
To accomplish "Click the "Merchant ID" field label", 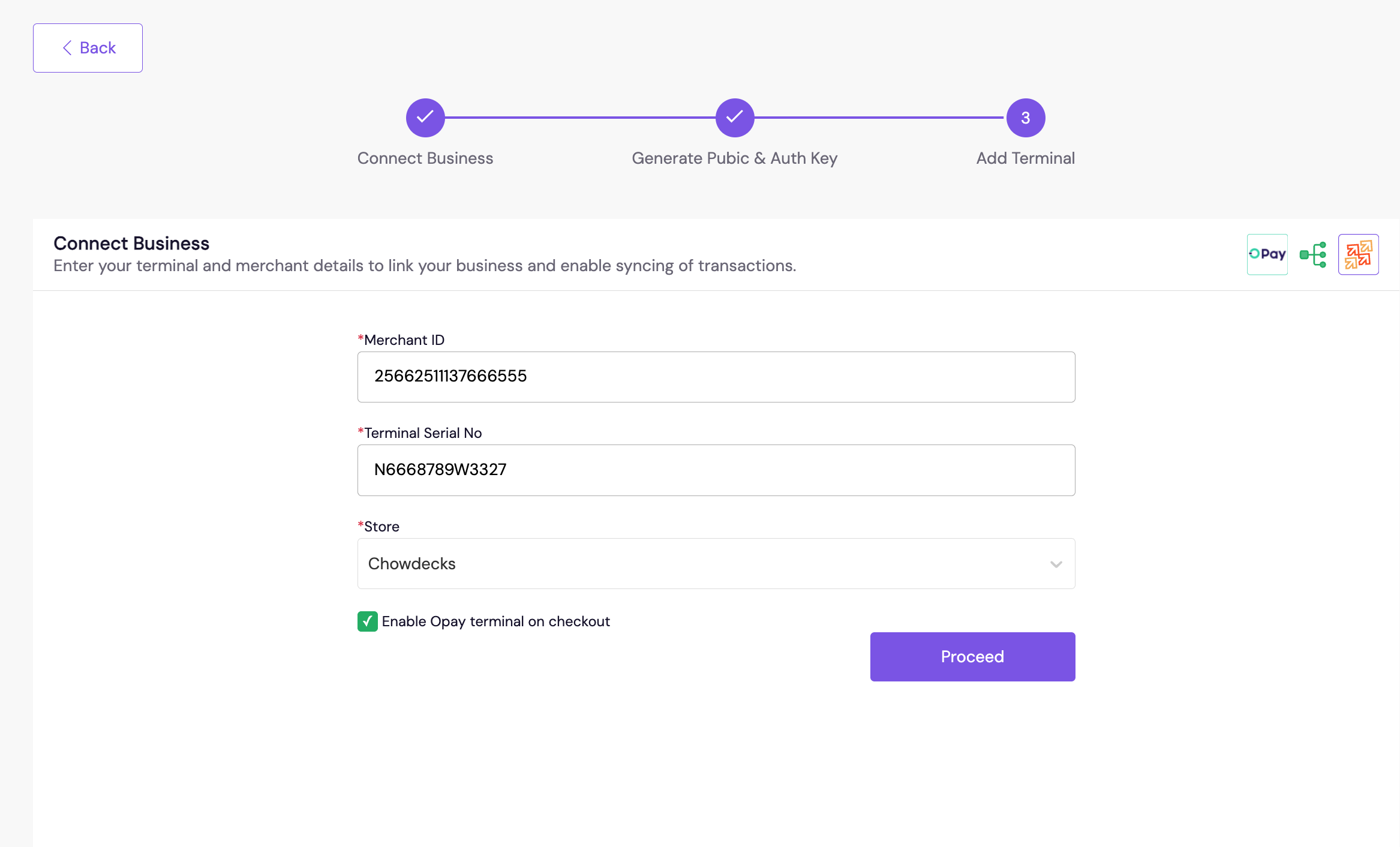I will pyautogui.click(x=404, y=340).
